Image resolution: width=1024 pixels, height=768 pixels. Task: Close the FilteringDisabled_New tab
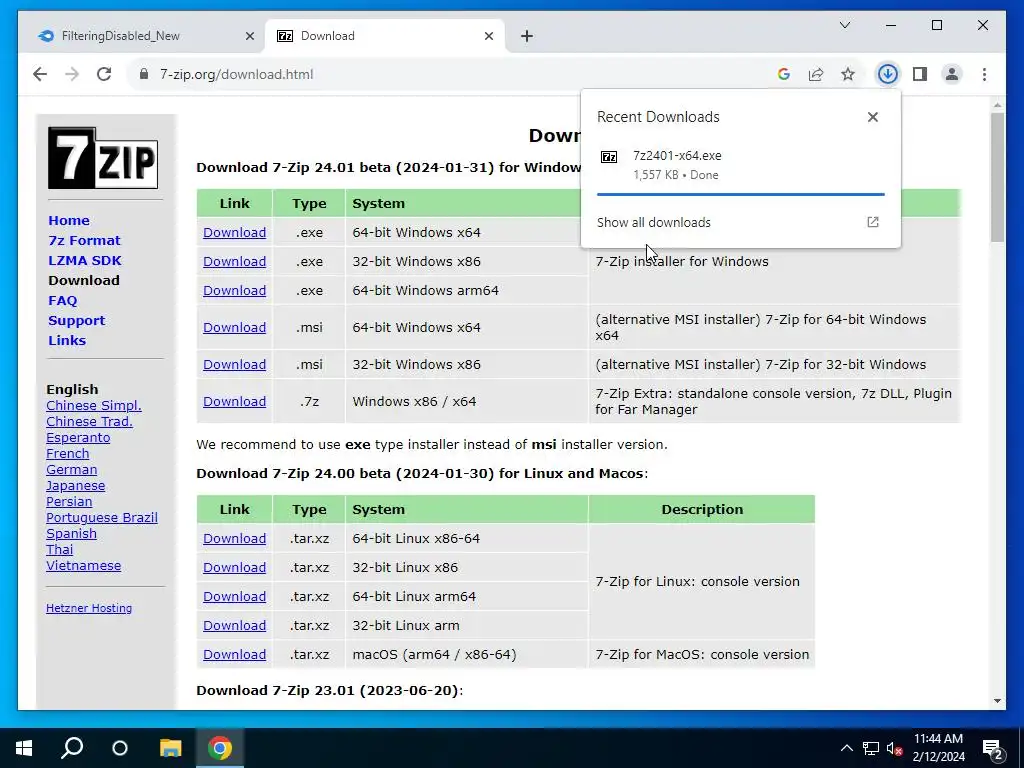[249, 37]
